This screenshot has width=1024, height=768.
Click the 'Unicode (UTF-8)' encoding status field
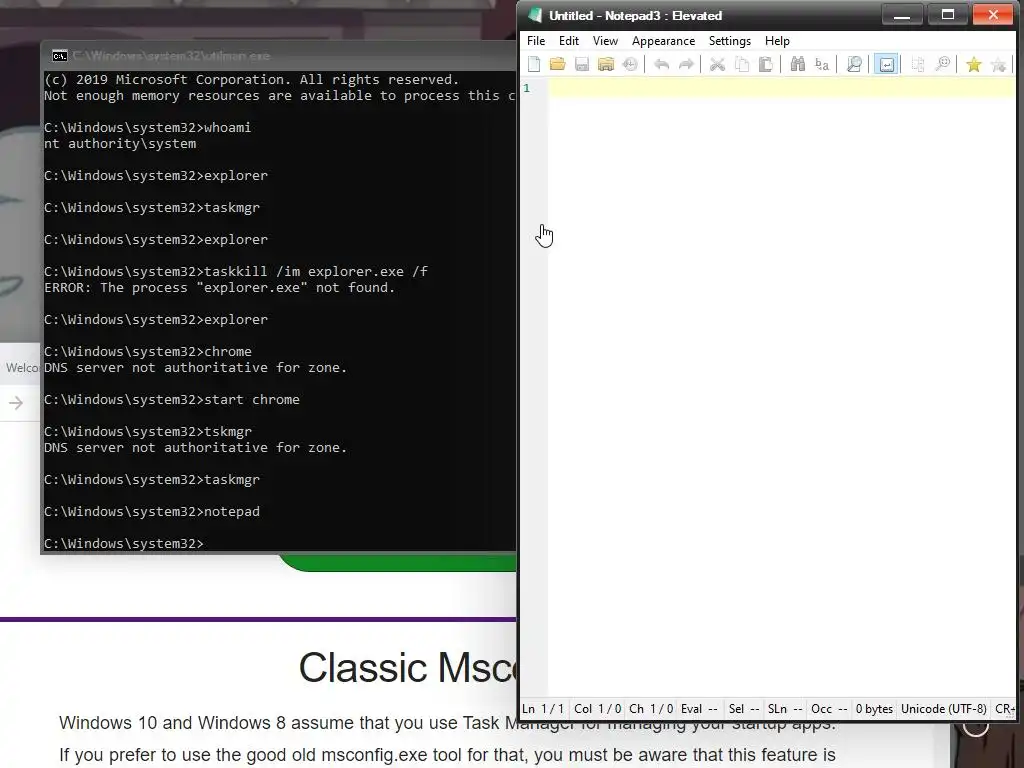[944, 709]
